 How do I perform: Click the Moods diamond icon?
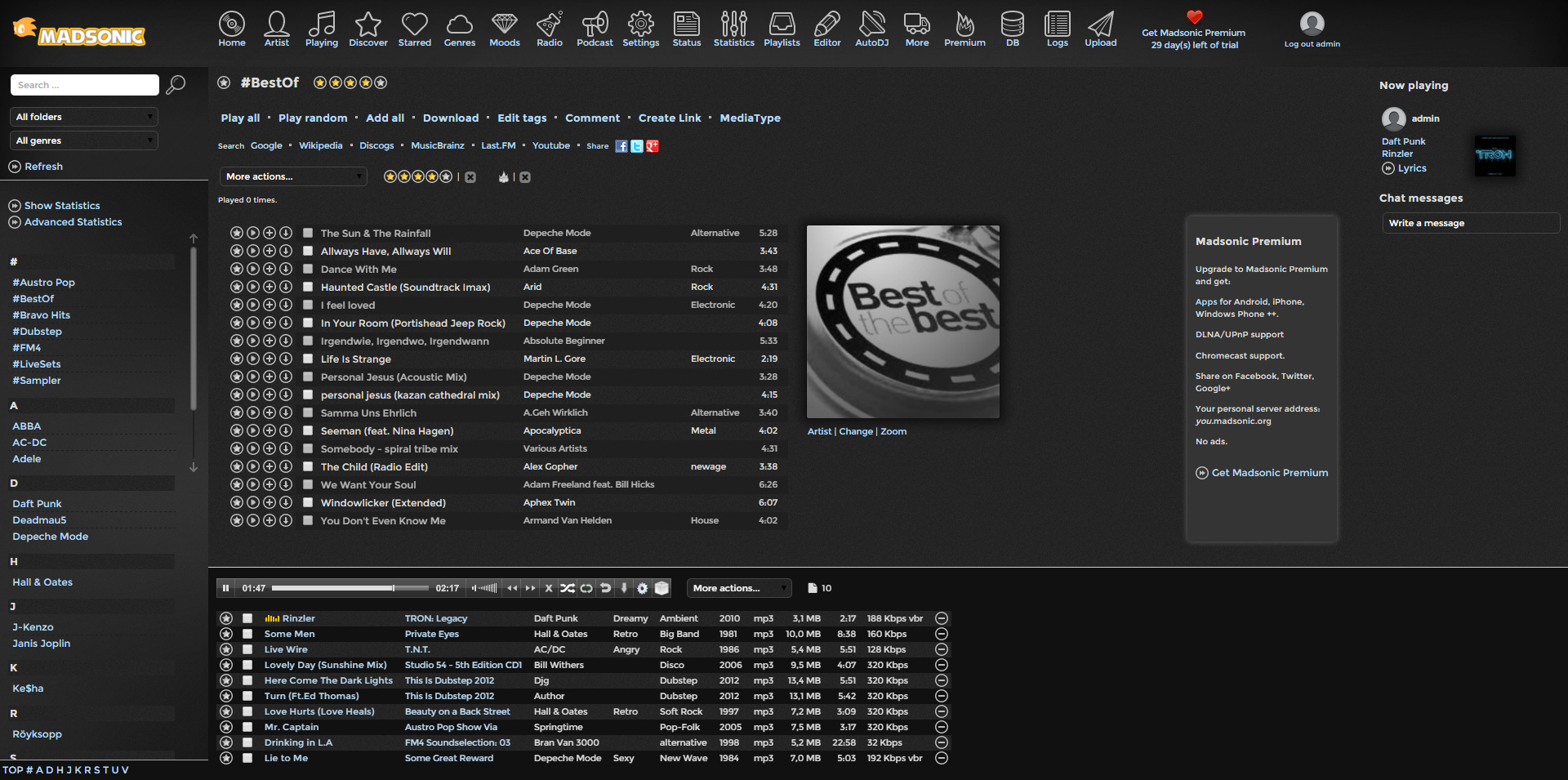pyautogui.click(x=504, y=29)
